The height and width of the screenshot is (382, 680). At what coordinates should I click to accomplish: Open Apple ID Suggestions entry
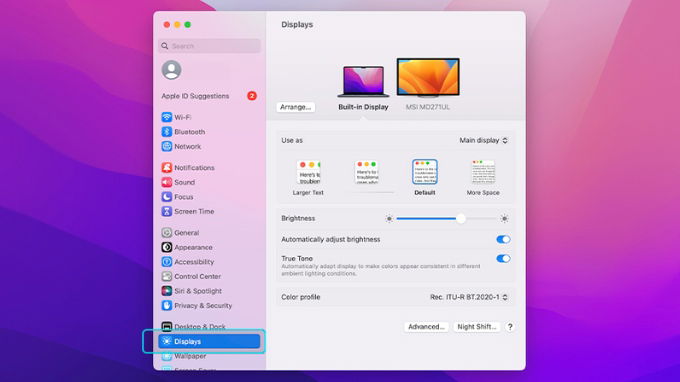(209, 96)
